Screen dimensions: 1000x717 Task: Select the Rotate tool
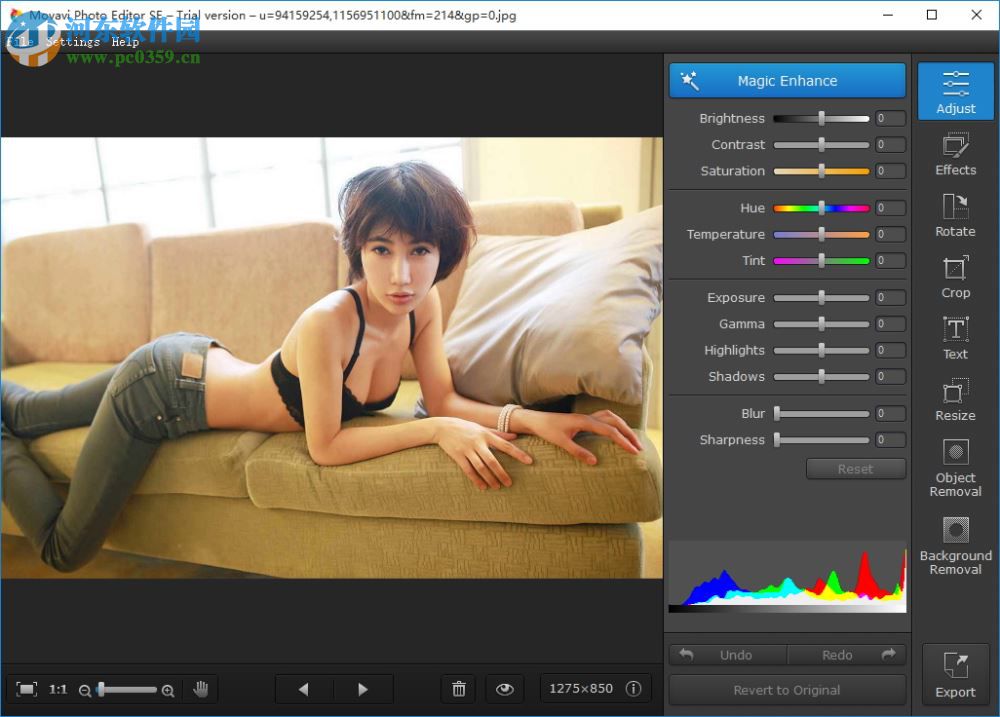point(954,218)
